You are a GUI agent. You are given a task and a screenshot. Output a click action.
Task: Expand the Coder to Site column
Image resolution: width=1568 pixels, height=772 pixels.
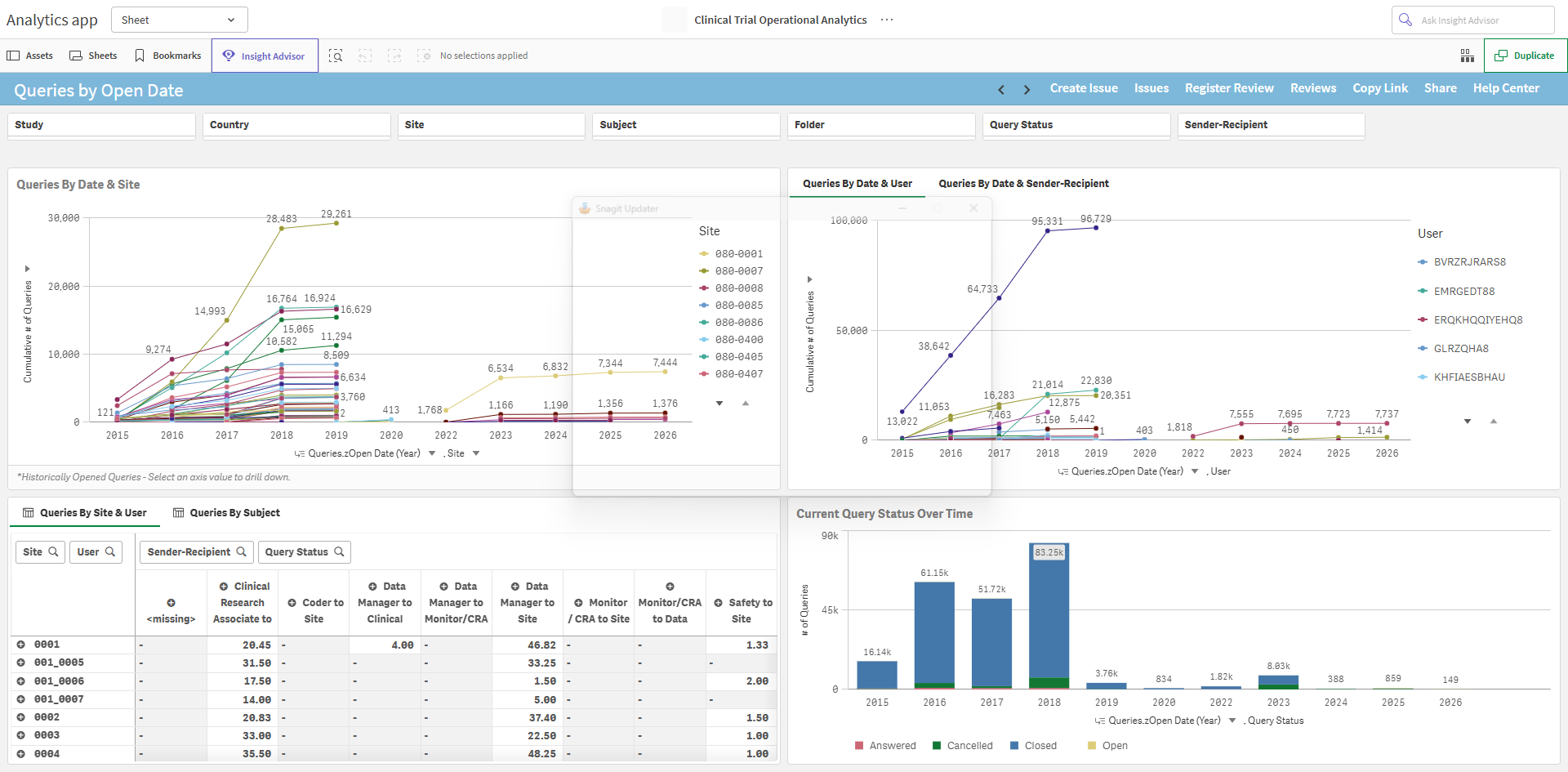pos(292,603)
